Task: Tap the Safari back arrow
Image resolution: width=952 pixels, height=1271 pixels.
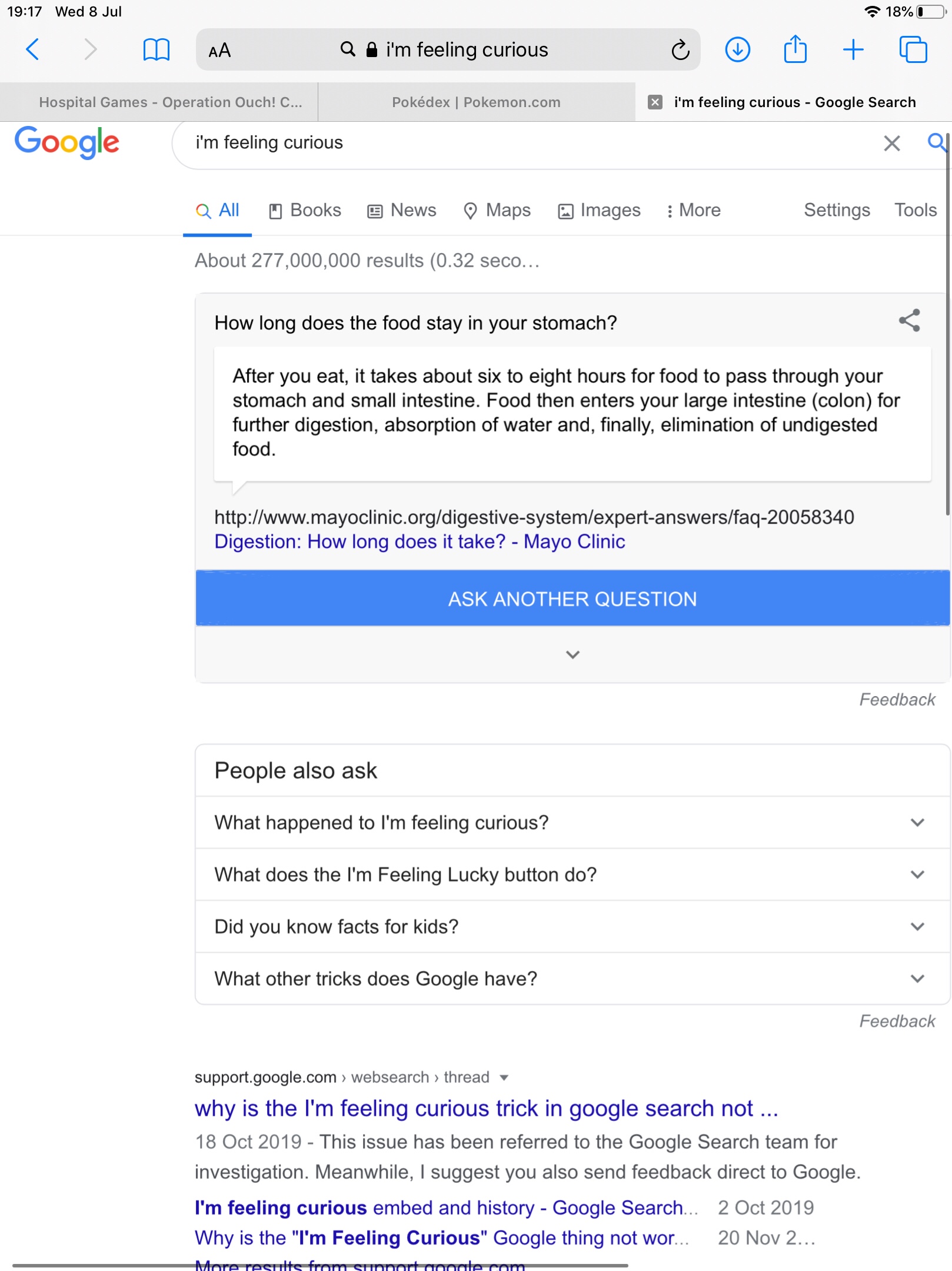Action: 33,49
